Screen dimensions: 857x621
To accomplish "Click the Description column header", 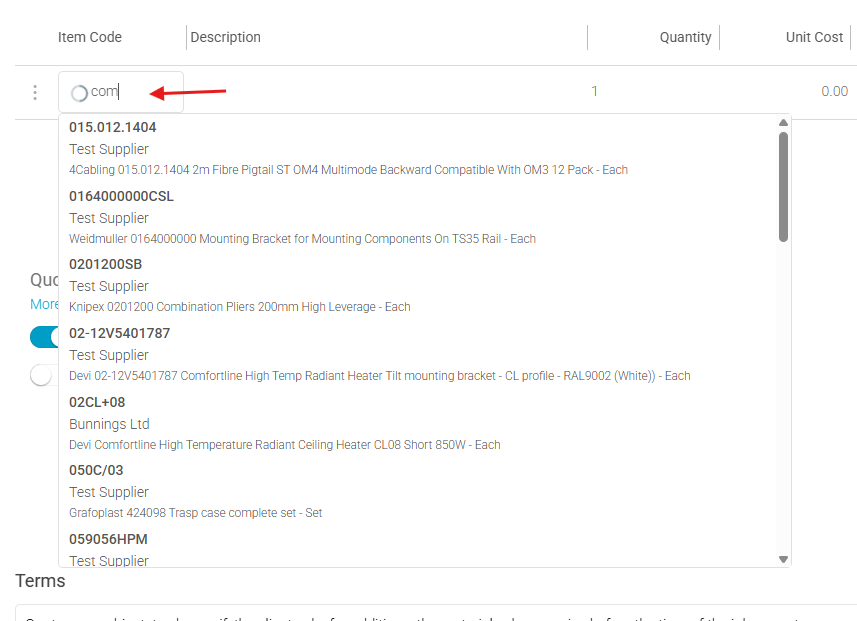I will point(226,37).
